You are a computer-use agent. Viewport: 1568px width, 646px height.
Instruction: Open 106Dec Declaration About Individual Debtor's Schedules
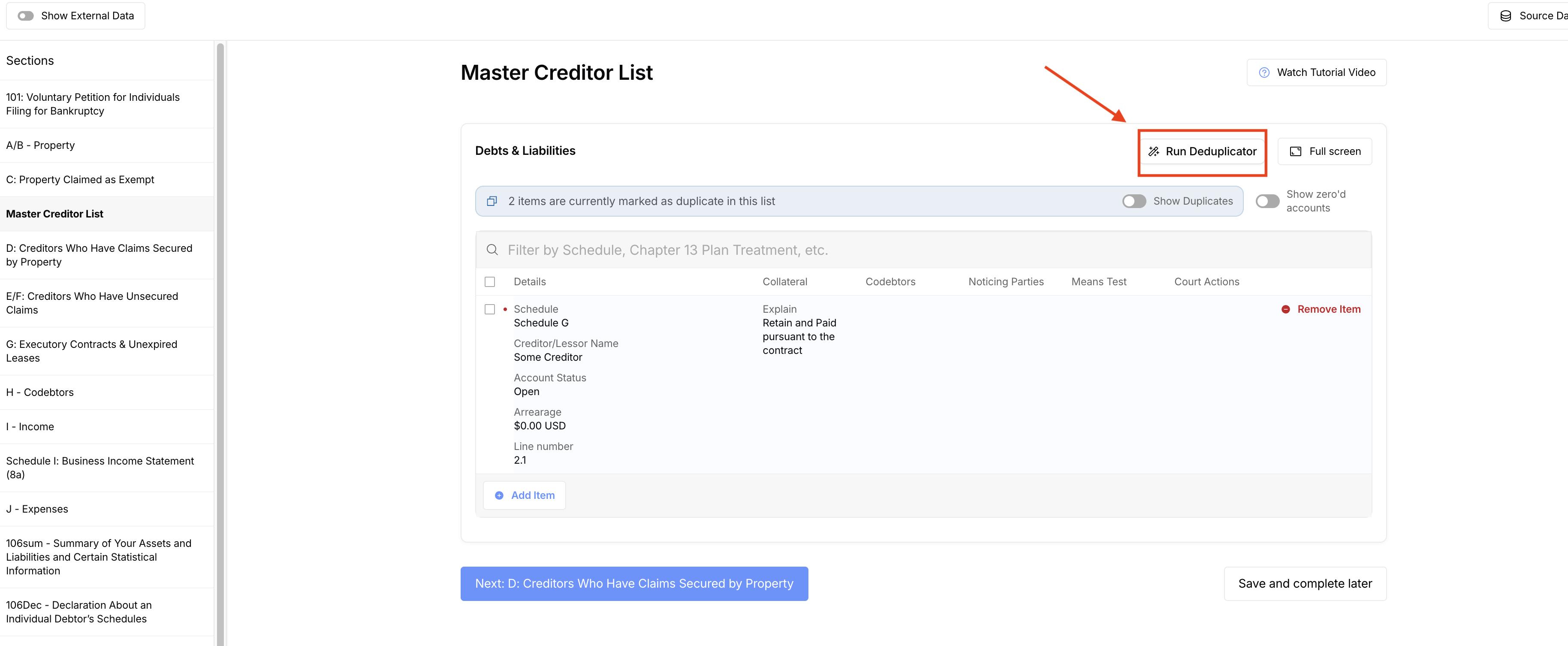106,612
